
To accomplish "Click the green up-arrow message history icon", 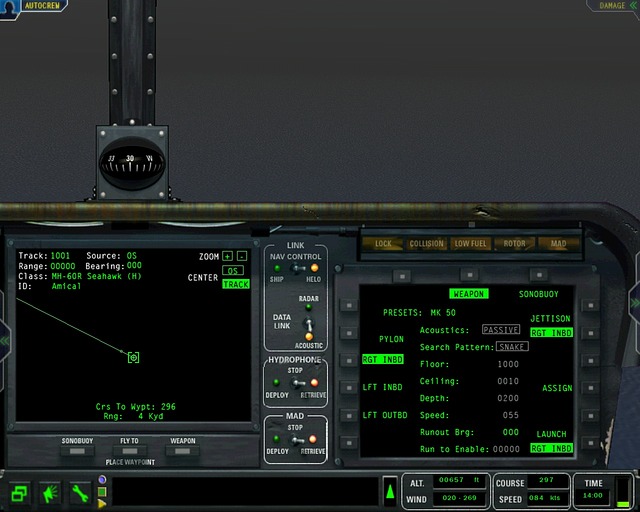I will click(x=390, y=491).
